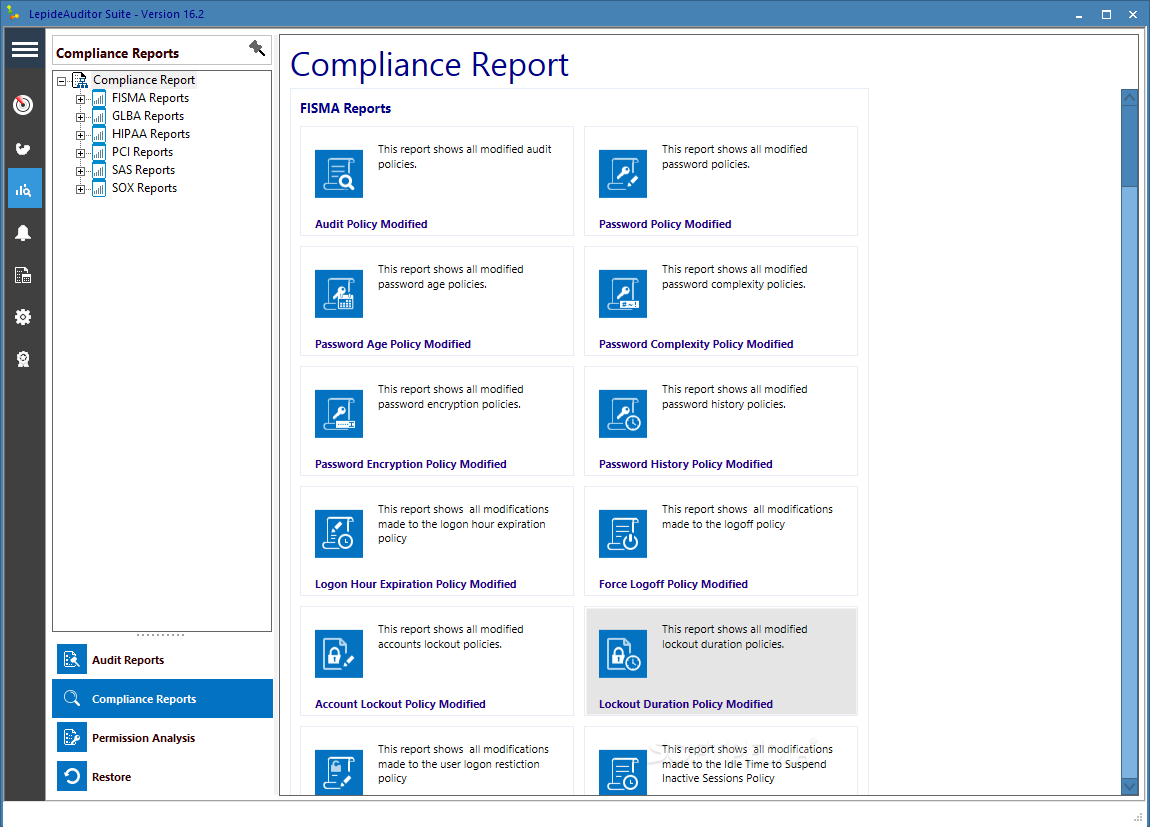The height and width of the screenshot is (827, 1150).
Task: Click the Force Logoff Policy Modified icon
Action: point(623,534)
